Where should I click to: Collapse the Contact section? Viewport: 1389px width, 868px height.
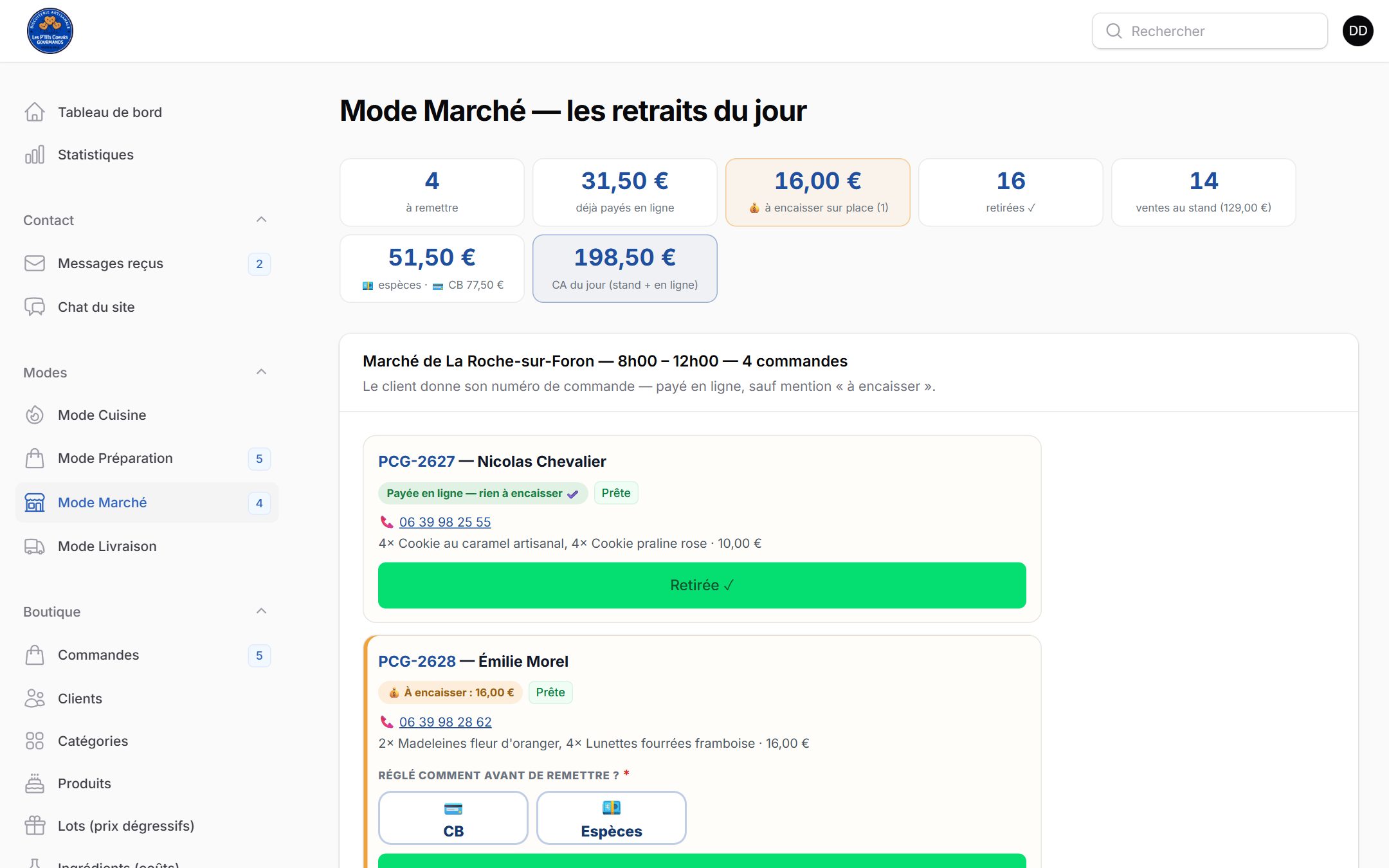(261, 220)
